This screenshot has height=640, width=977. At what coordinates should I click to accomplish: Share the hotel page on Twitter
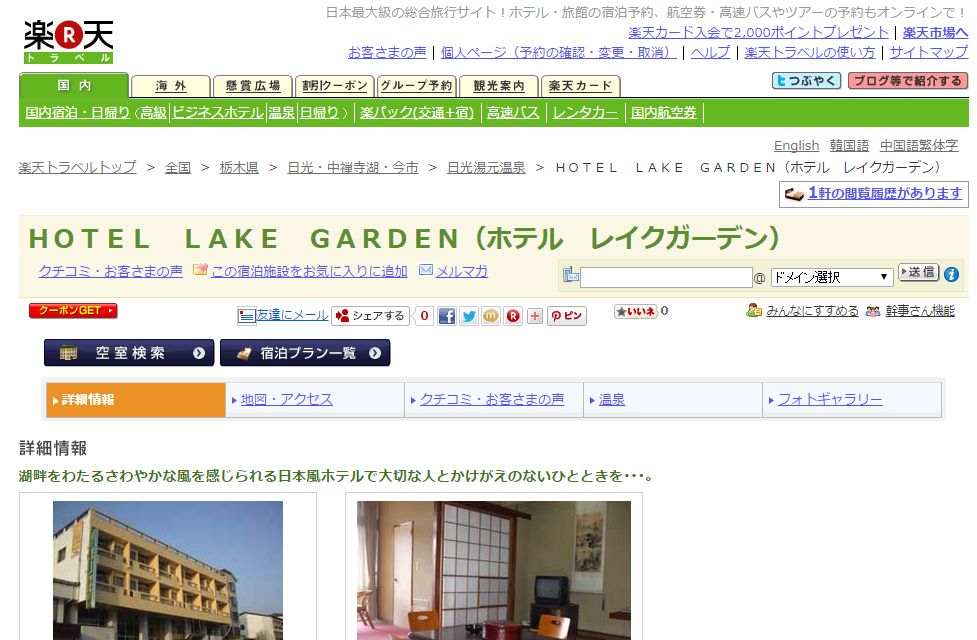469,316
